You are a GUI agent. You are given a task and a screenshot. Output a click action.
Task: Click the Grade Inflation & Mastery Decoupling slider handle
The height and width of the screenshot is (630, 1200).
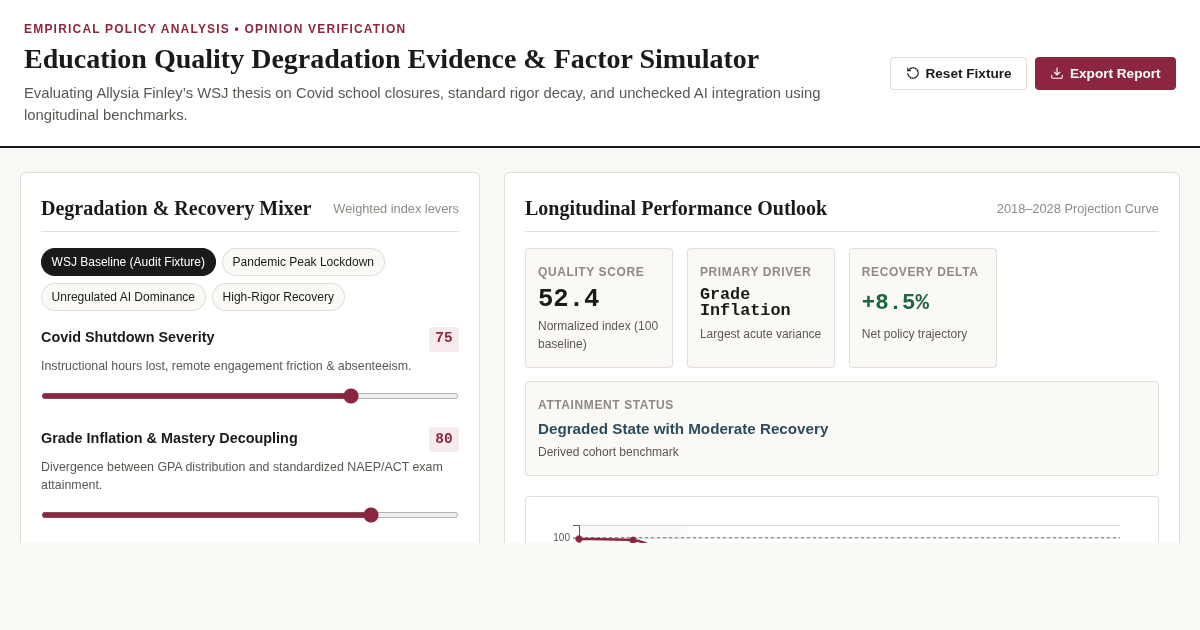[371, 515]
